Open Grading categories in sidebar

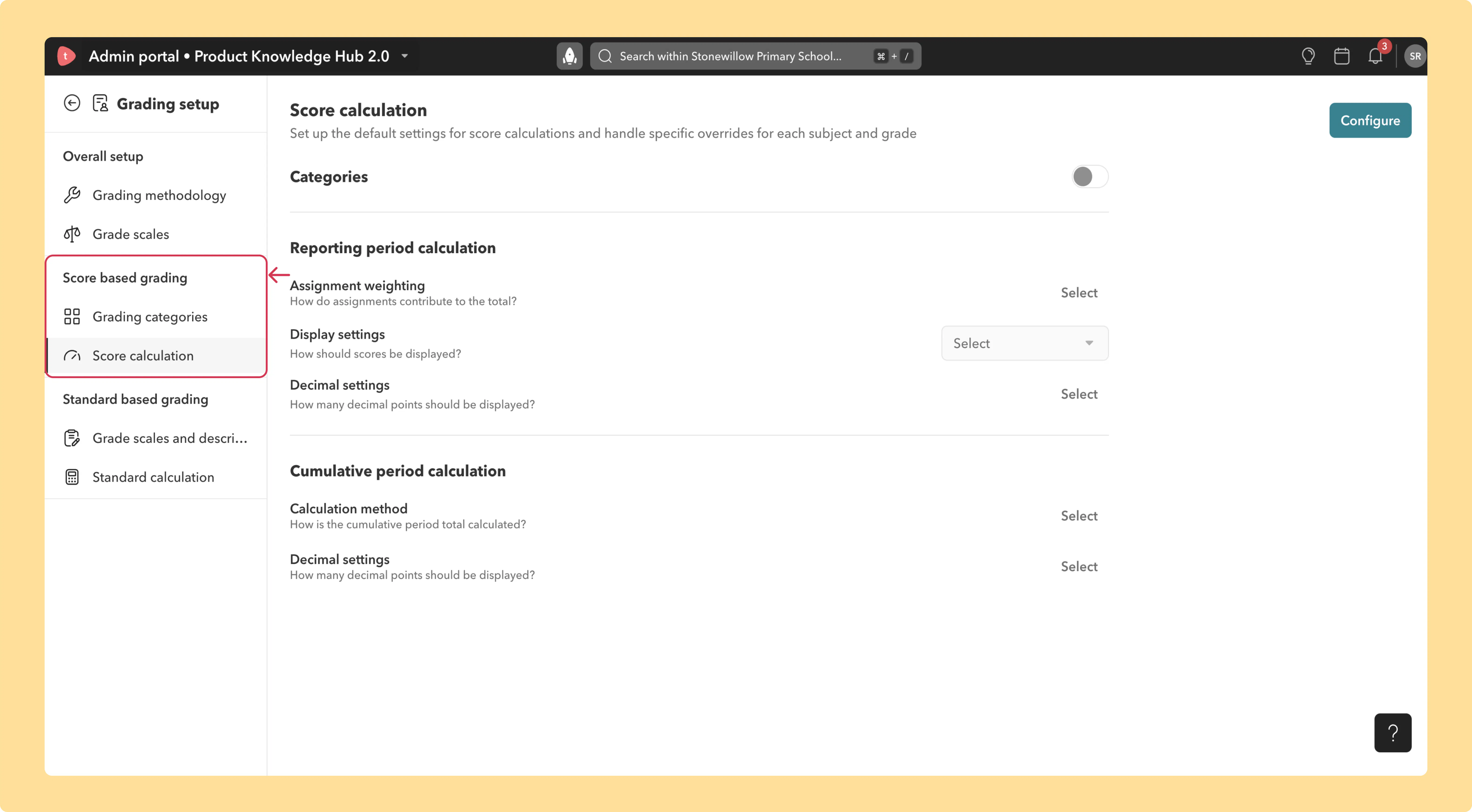click(x=155, y=317)
